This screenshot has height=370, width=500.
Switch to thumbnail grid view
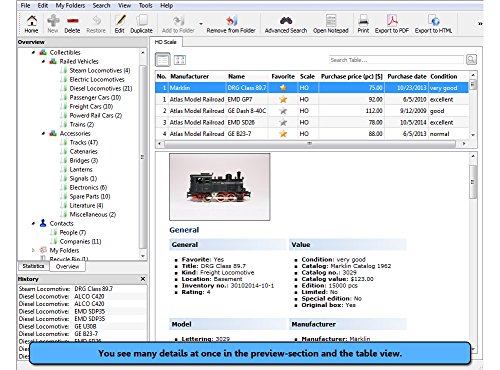(180, 60)
